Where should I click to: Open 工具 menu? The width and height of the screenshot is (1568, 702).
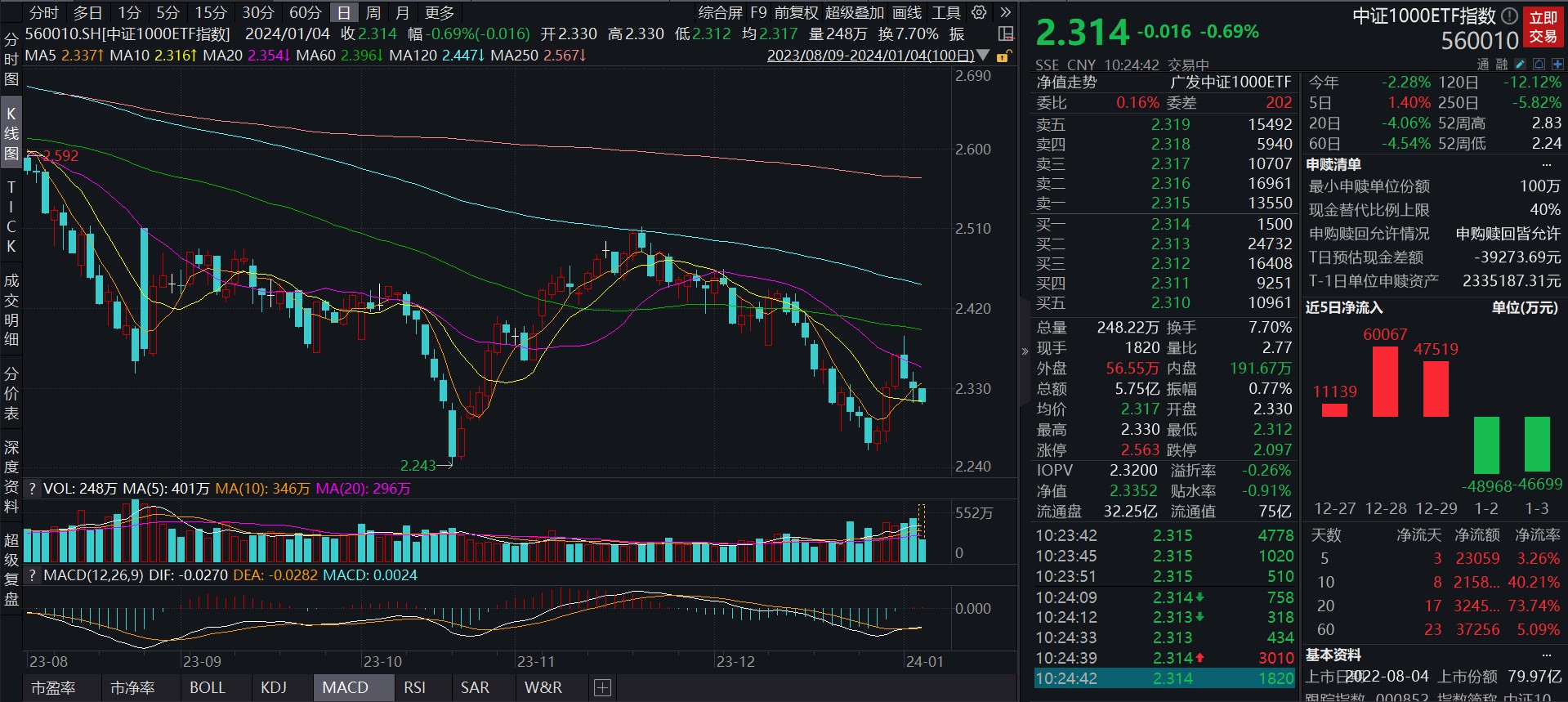point(946,12)
